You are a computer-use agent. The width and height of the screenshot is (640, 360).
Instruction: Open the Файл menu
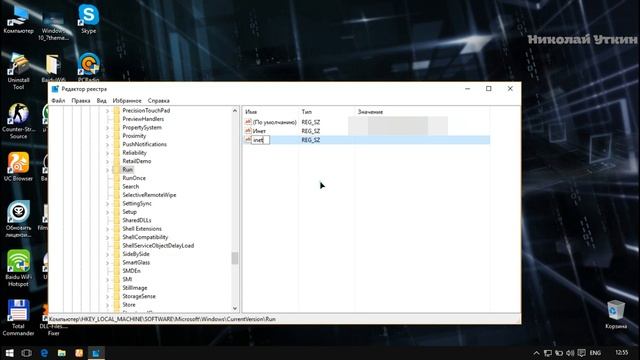click(x=58, y=100)
